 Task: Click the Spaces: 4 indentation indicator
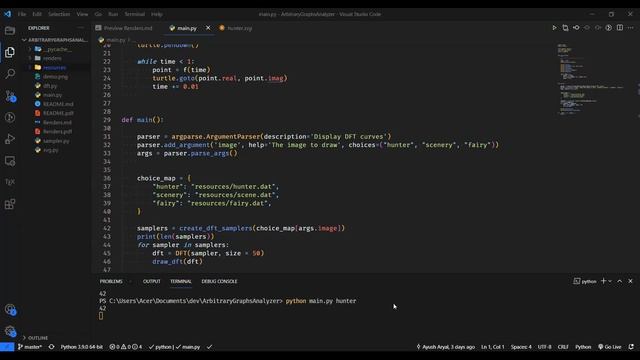(521, 347)
